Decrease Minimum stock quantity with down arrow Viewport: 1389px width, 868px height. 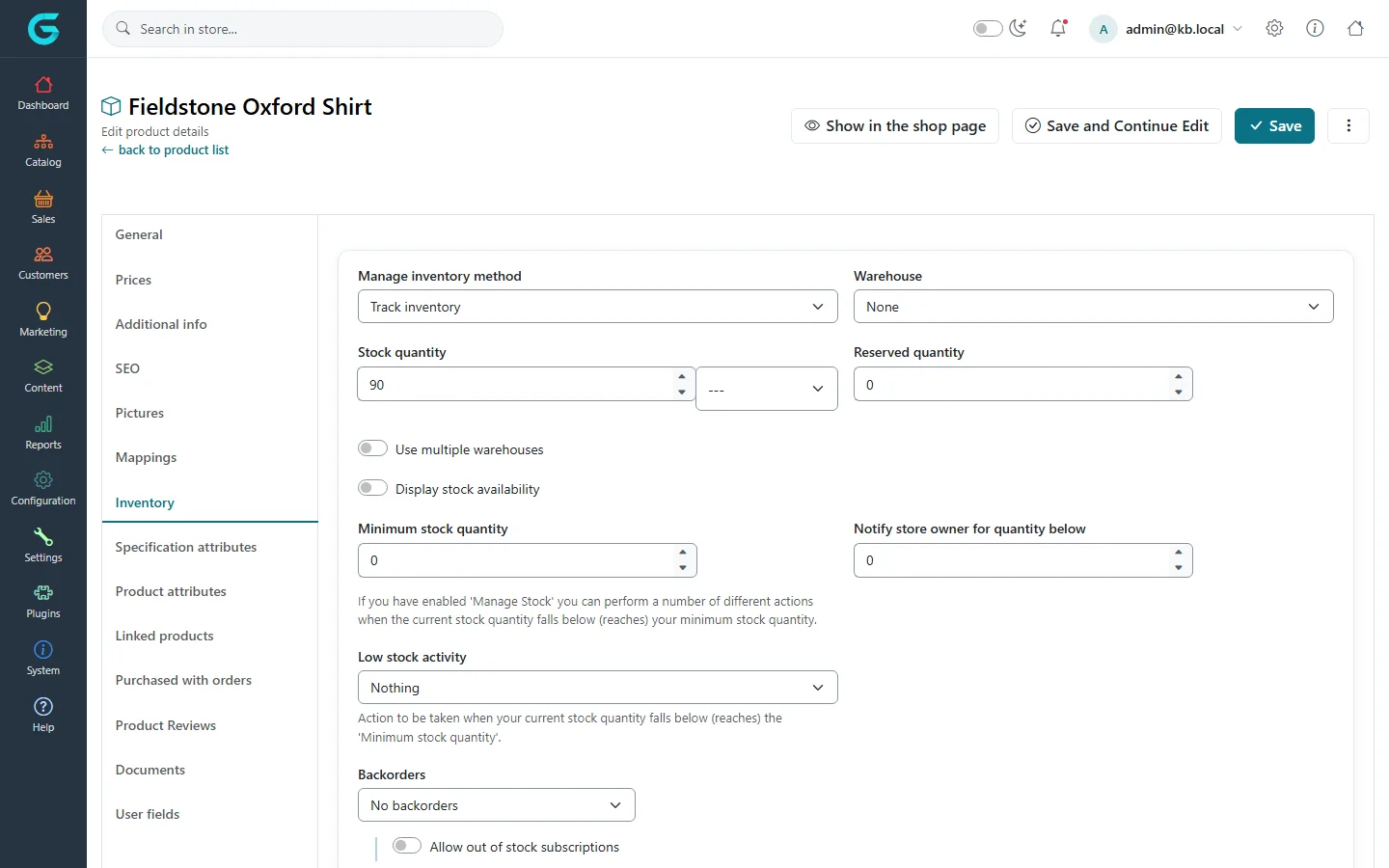[683, 568]
